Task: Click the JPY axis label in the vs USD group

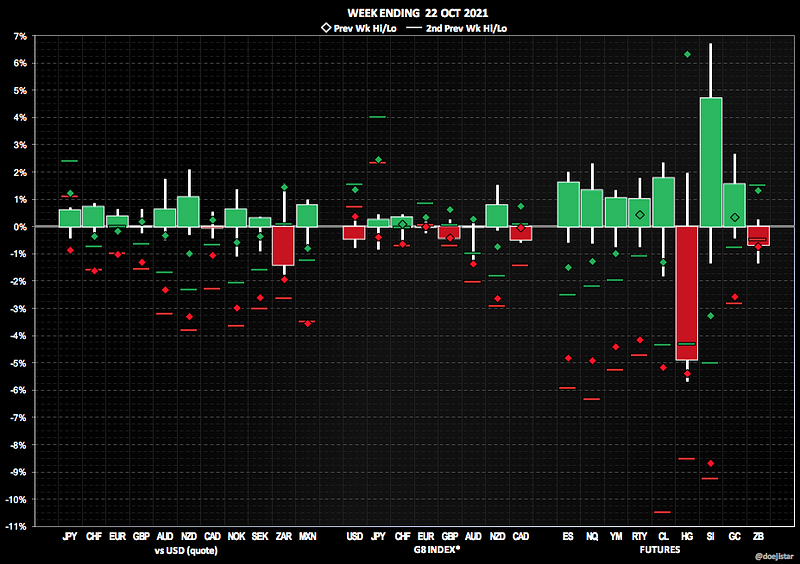Action: point(70,536)
